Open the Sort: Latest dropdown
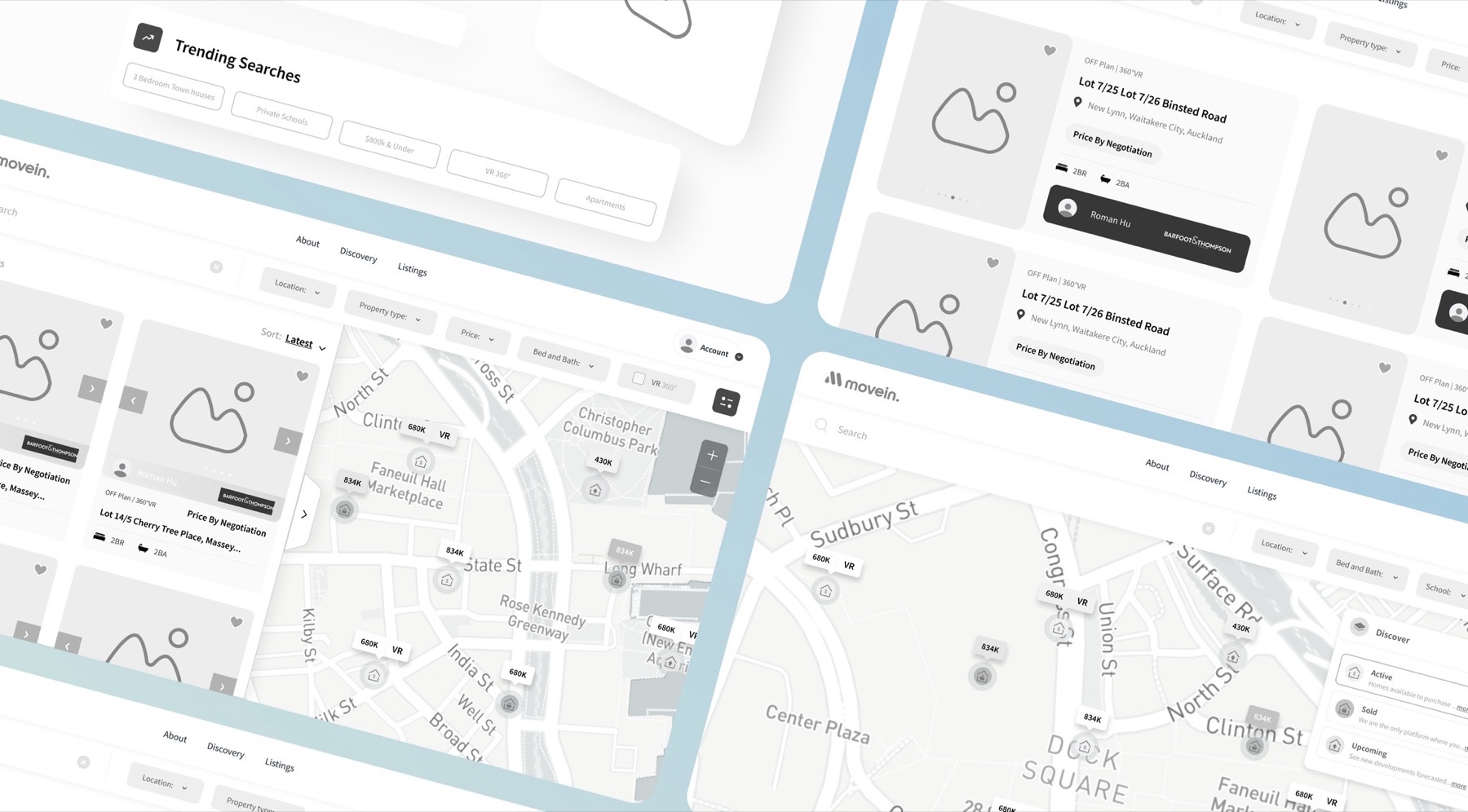This screenshot has height=812, width=1468. (x=294, y=340)
